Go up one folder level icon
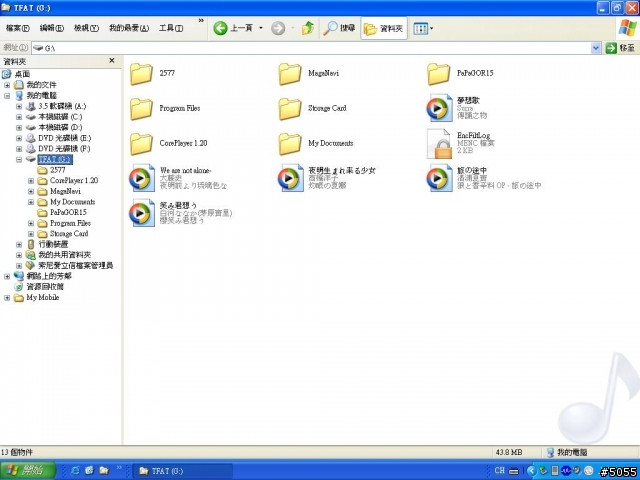The height and width of the screenshot is (480, 640). 308,28
